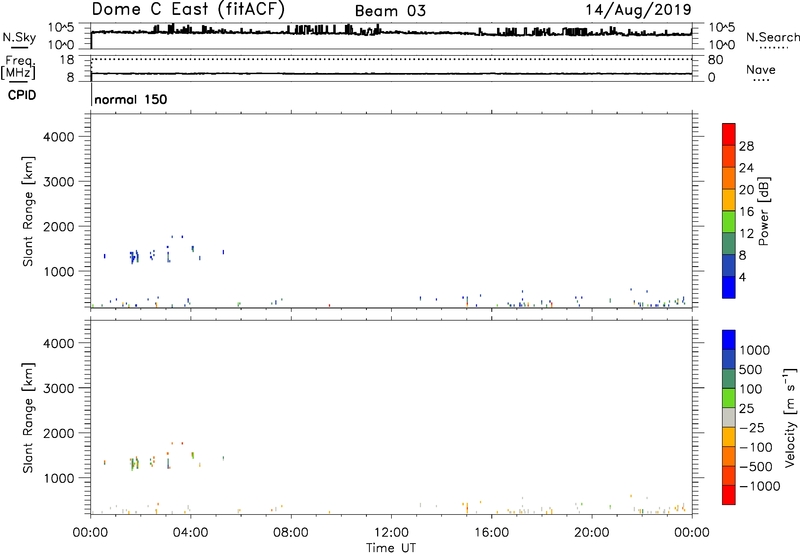Click the "-500" label on Velocity color bar
Viewport: 800px width, 554px height.
click(755, 467)
